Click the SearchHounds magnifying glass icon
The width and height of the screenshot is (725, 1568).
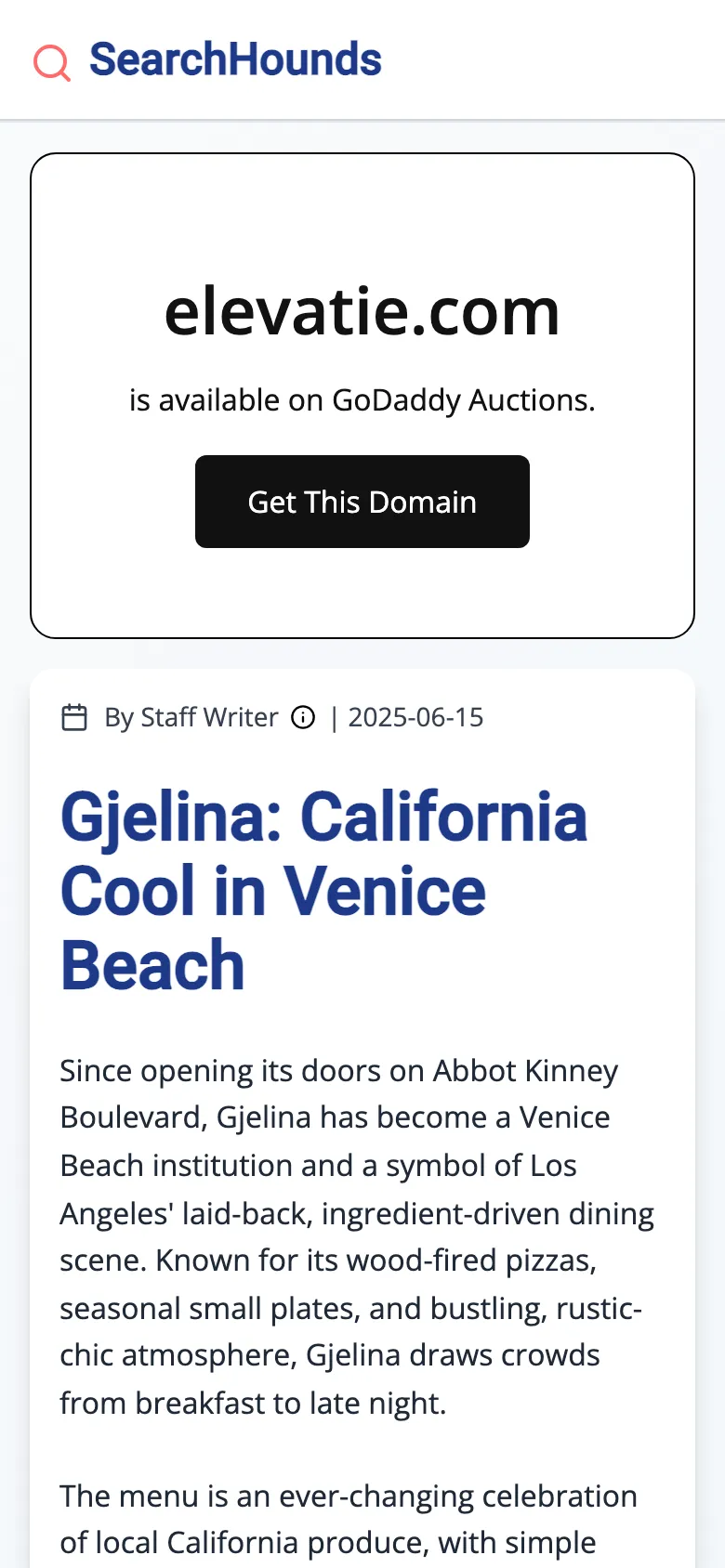(x=52, y=62)
